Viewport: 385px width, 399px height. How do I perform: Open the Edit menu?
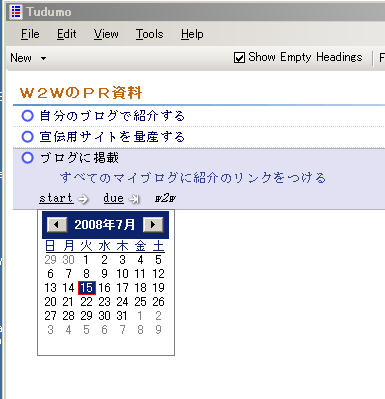click(x=67, y=34)
